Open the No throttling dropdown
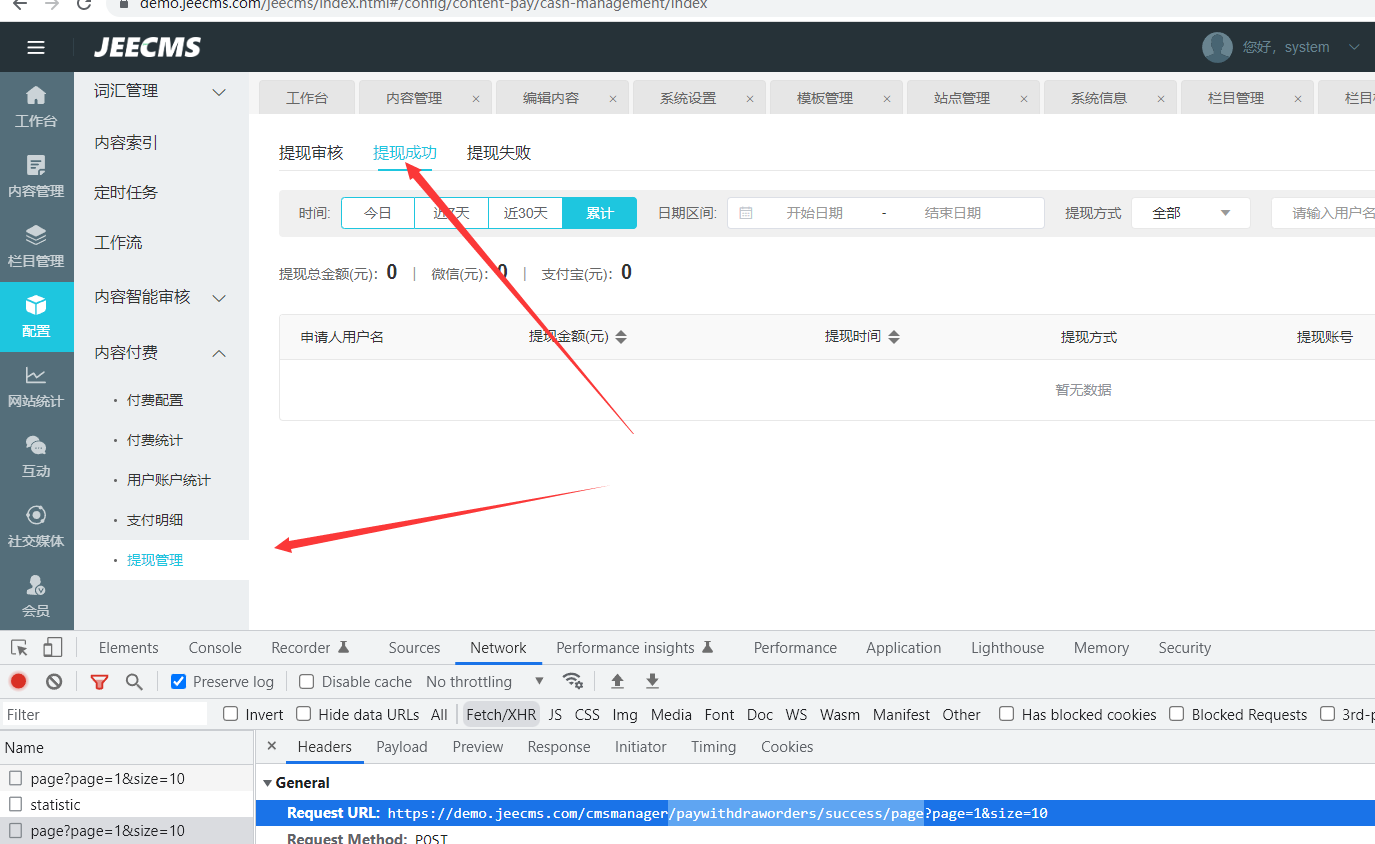This screenshot has width=1375, height=844. 484,681
